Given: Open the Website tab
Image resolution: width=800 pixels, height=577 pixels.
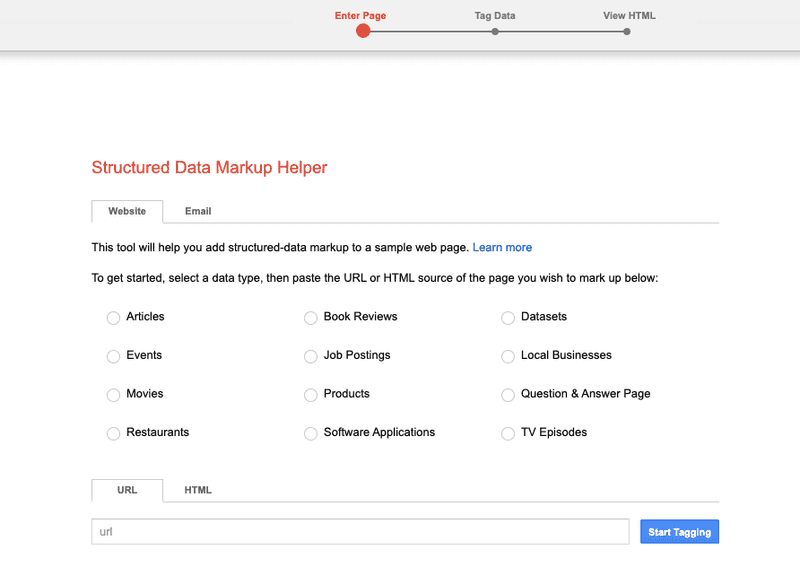Looking at the screenshot, I should click(x=127, y=211).
